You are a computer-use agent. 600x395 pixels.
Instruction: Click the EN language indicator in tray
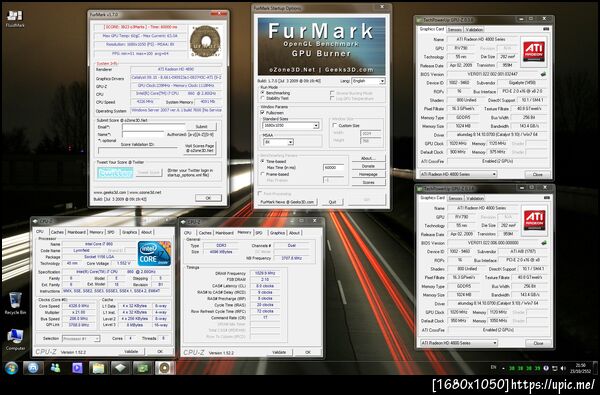(494, 368)
